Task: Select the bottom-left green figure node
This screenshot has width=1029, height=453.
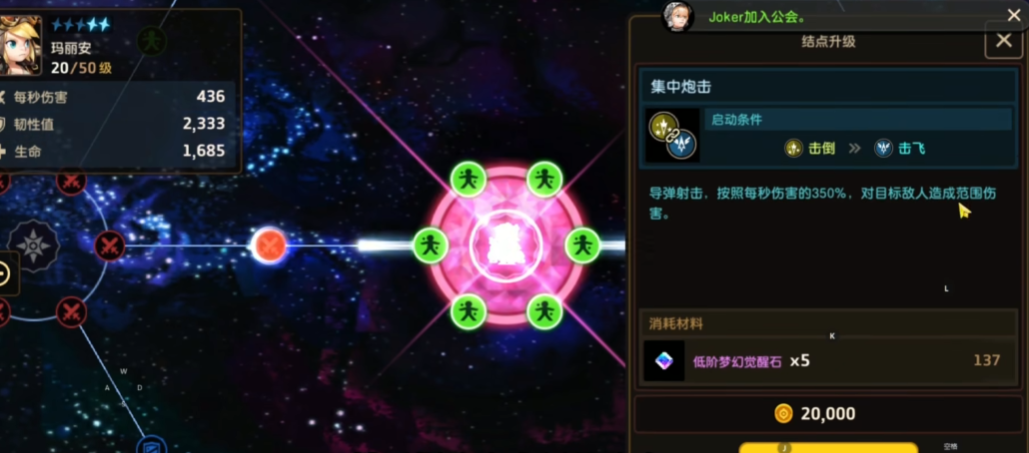Action: 468,311
